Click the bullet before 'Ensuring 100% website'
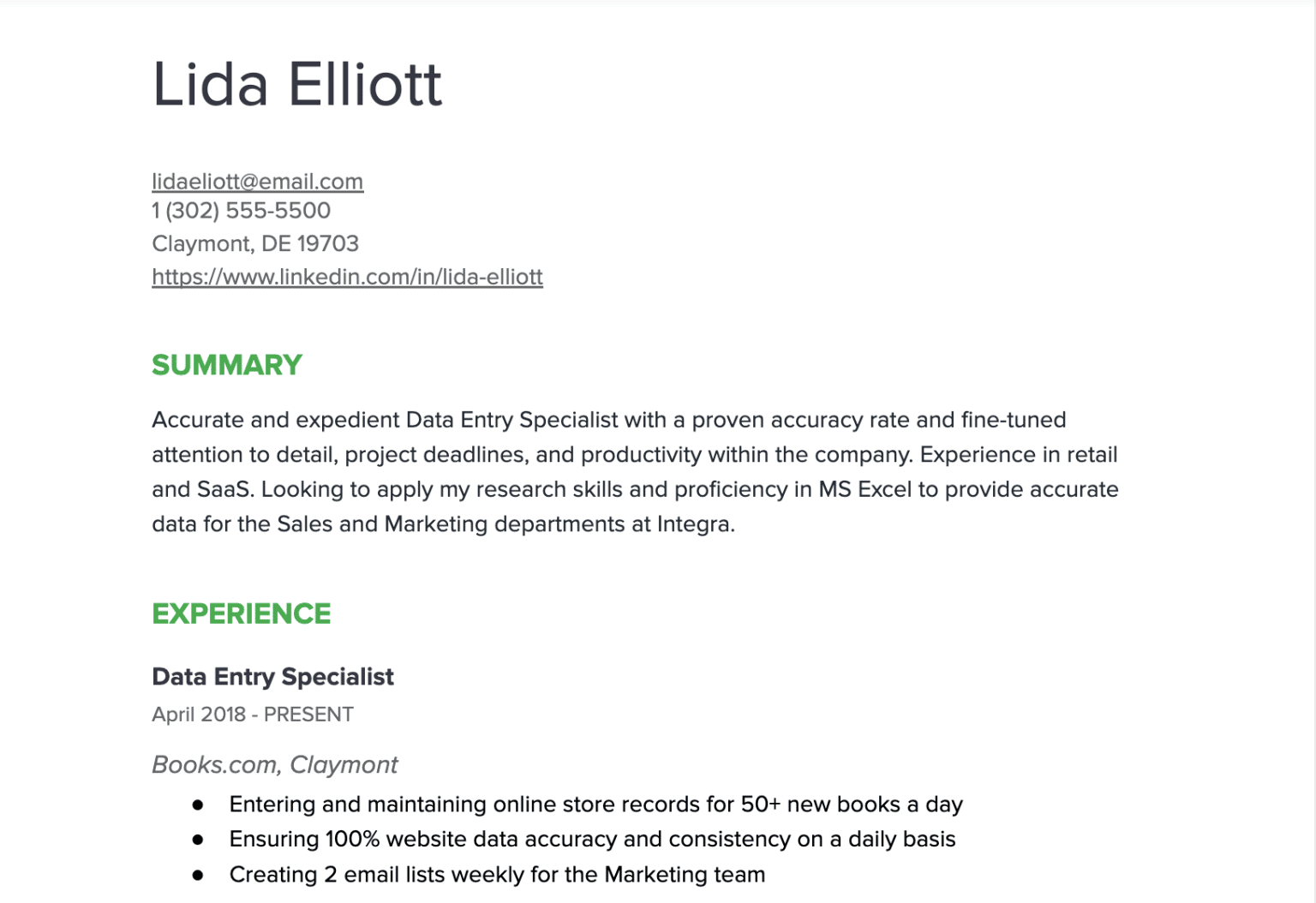 pyautogui.click(x=198, y=840)
